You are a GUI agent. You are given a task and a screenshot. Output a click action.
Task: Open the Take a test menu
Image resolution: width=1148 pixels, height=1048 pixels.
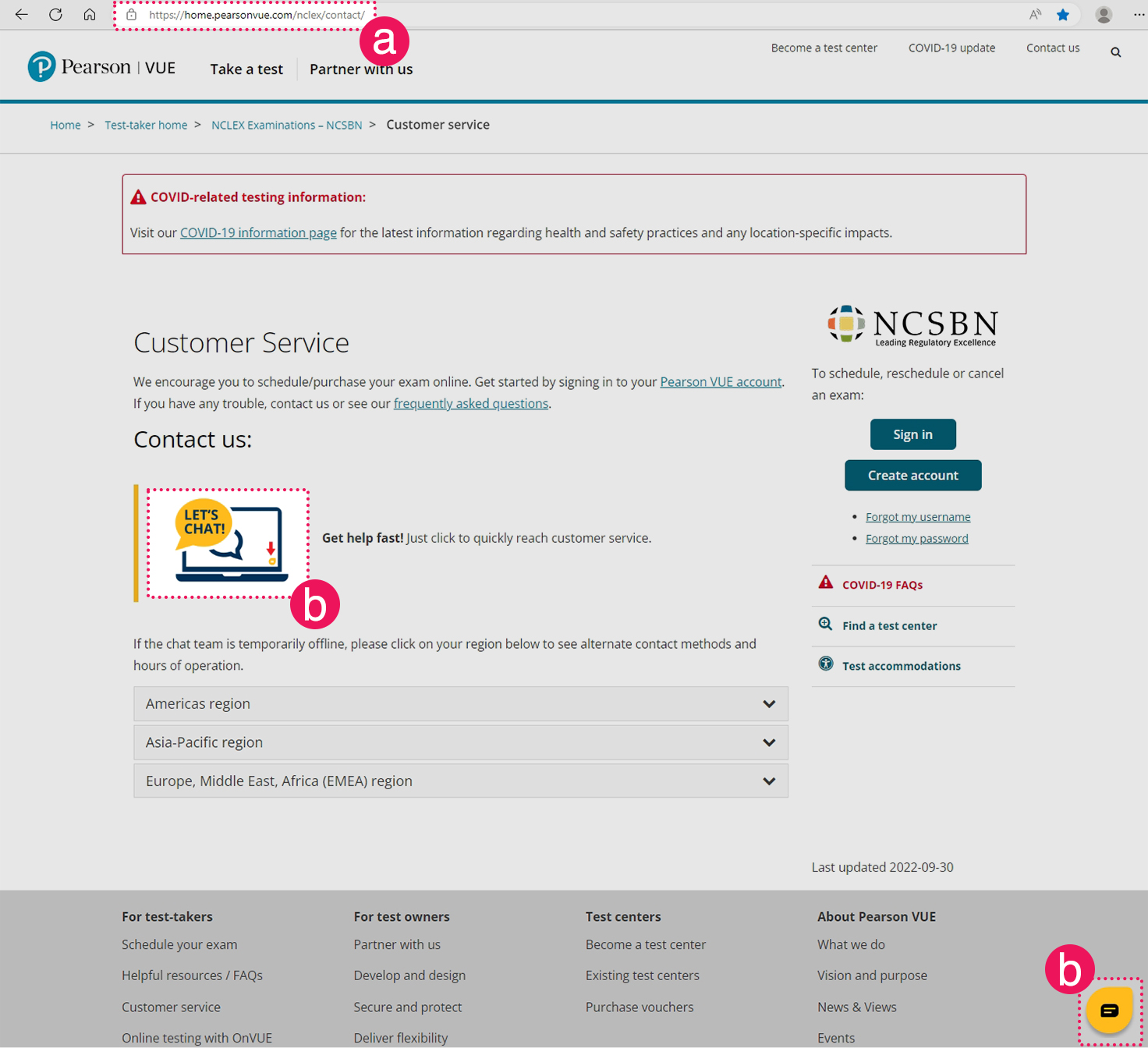click(x=246, y=69)
